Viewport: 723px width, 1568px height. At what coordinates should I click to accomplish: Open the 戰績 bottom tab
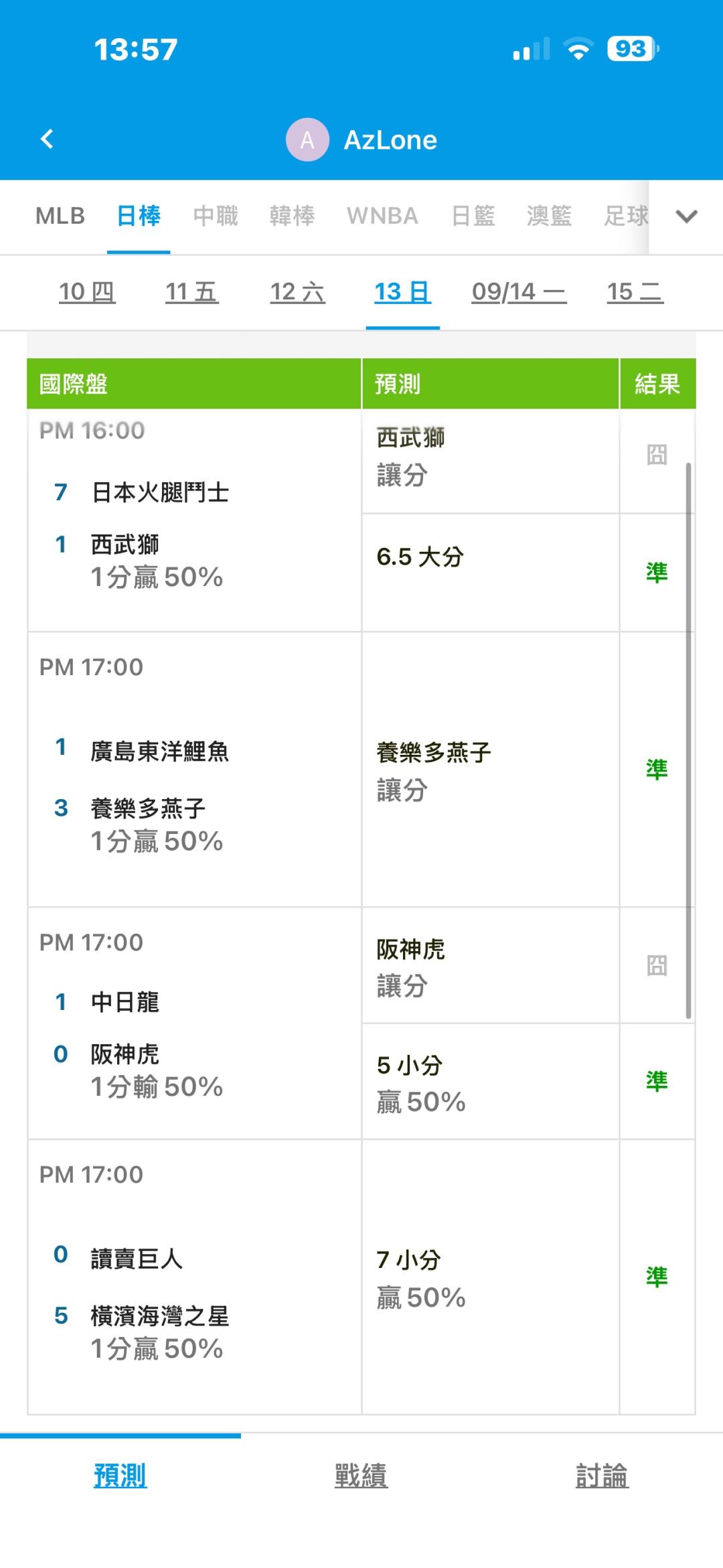(x=361, y=1476)
